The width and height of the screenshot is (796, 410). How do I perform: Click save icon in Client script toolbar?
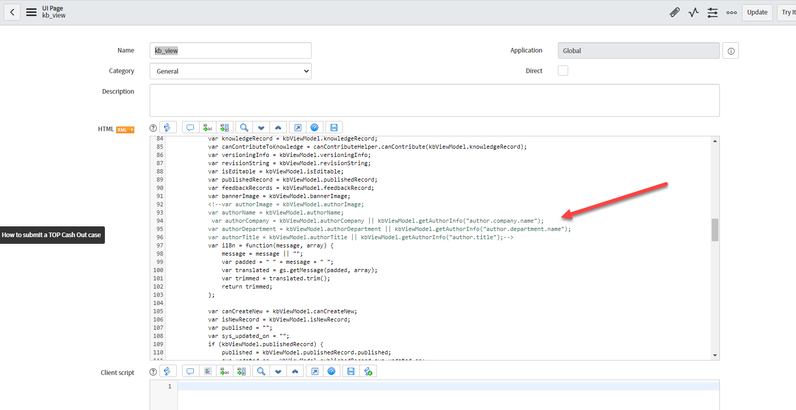click(351, 372)
